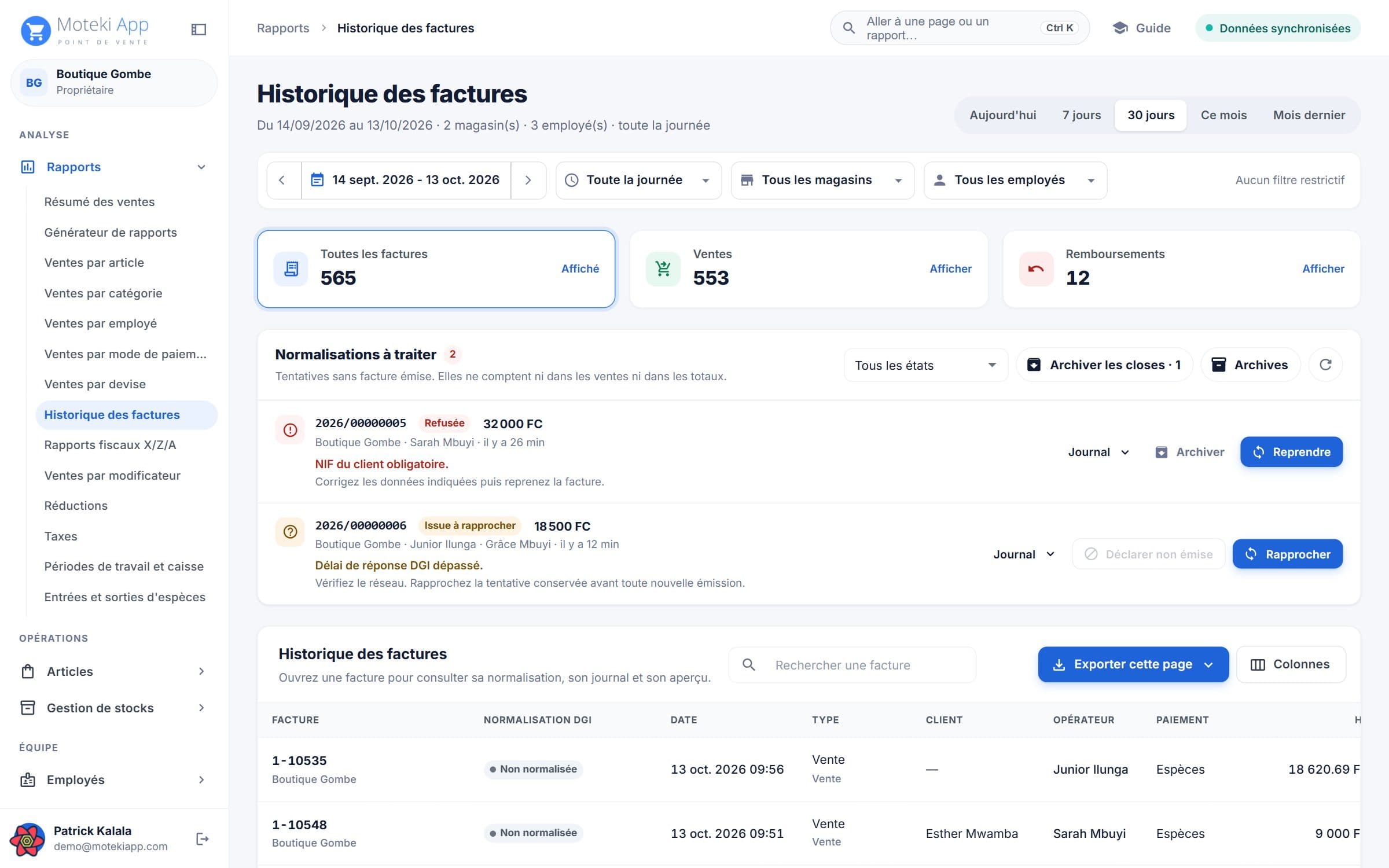Click the receipt icon on Toutes les factures
Image resolution: width=1389 pixels, height=868 pixels.
291,269
